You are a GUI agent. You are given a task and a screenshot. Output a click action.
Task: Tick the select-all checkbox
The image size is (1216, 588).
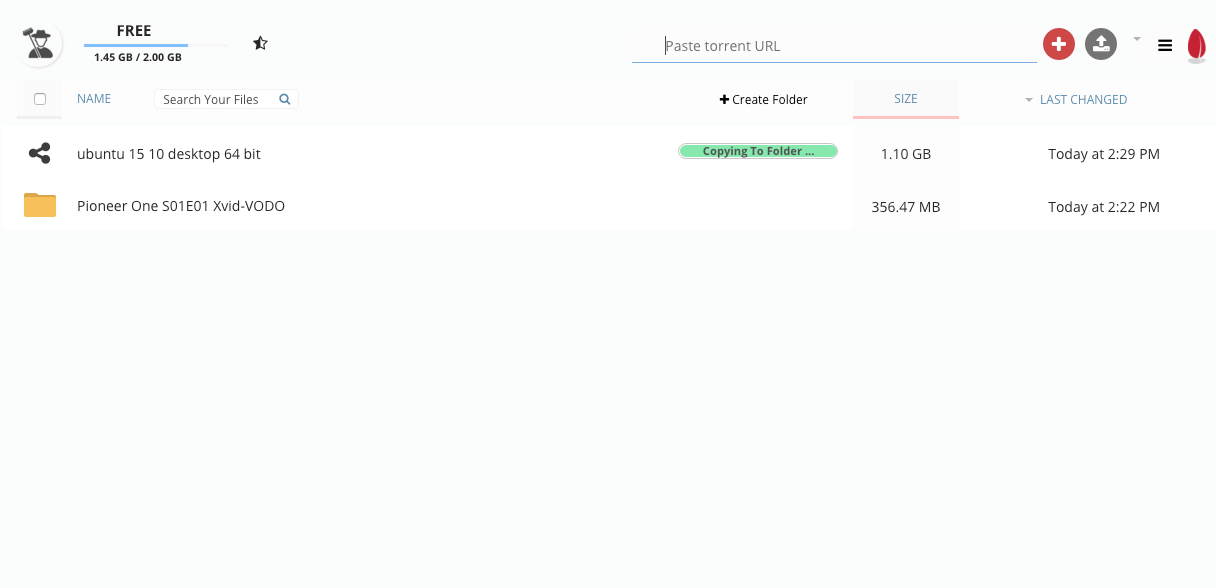[x=40, y=99]
